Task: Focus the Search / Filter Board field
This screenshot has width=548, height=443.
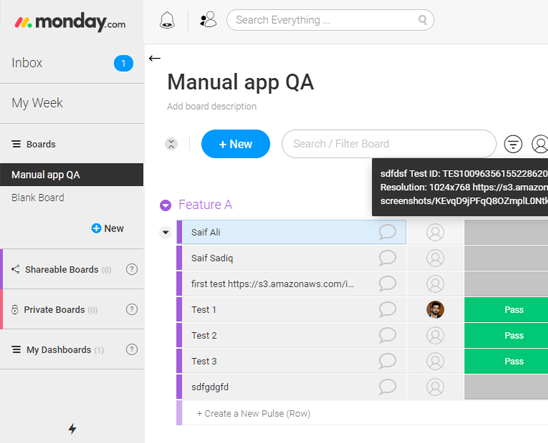Action: point(389,144)
